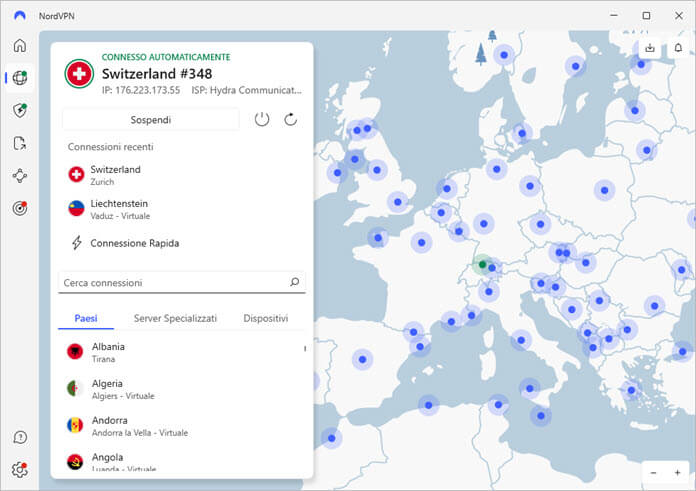Click the Angola flag icon
Image resolution: width=696 pixels, height=491 pixels.
coord(75,462)
